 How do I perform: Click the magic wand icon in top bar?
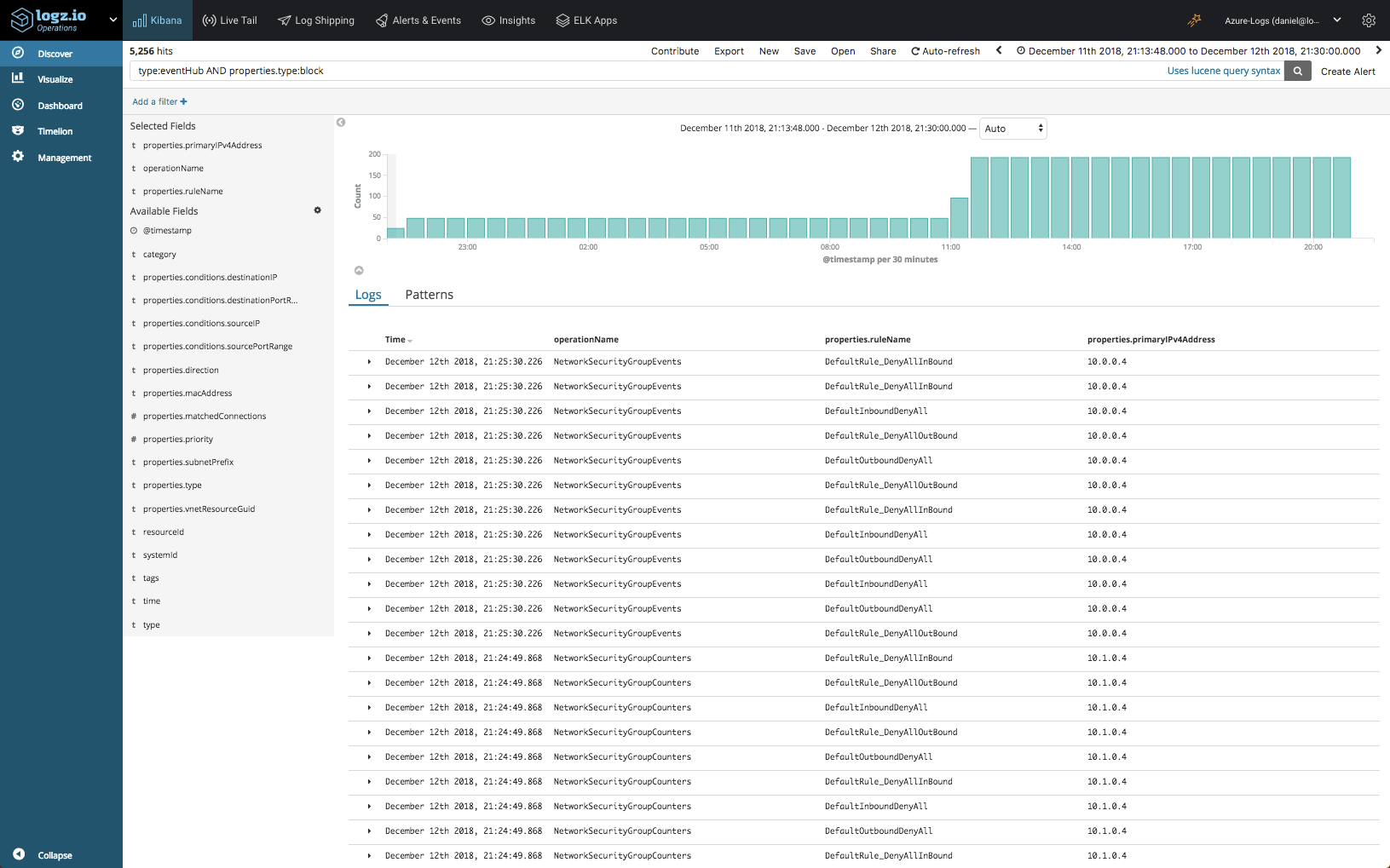1195,20
